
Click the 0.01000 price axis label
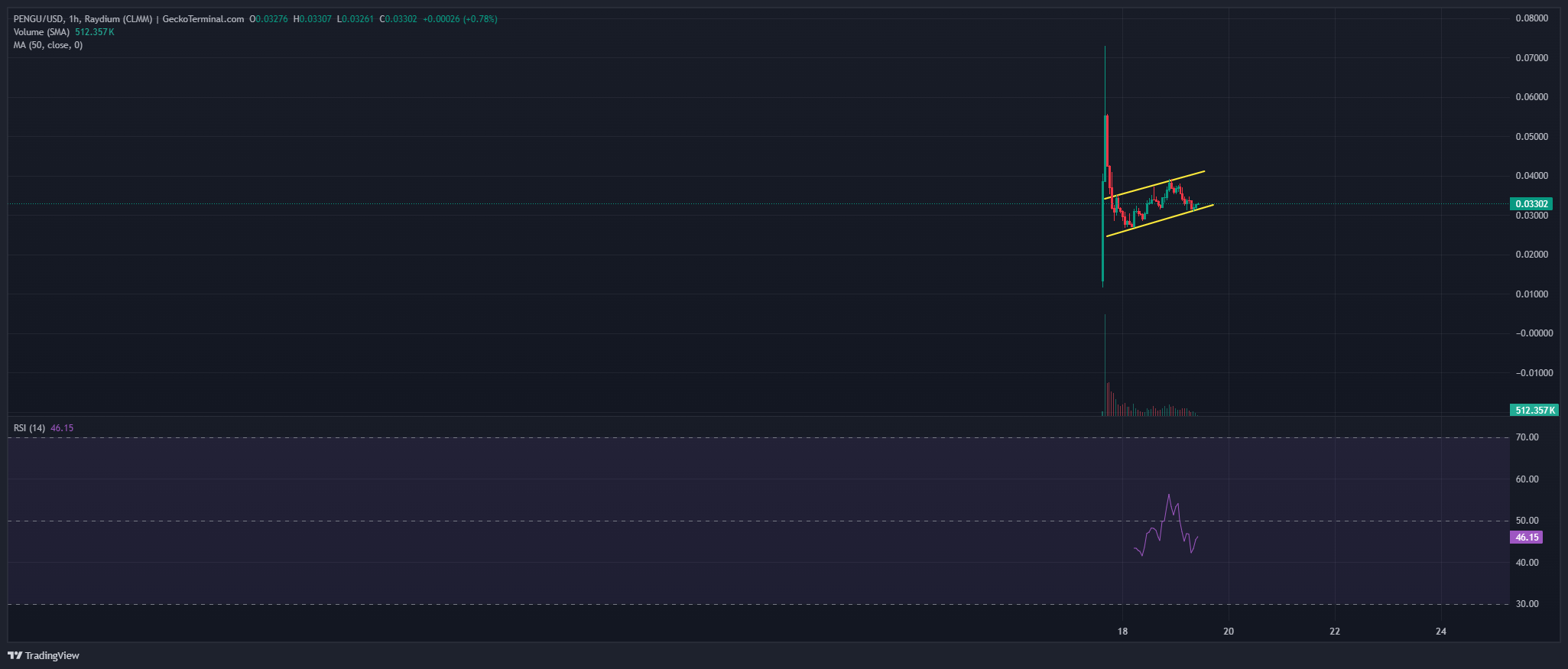[x=1531, y=294]
